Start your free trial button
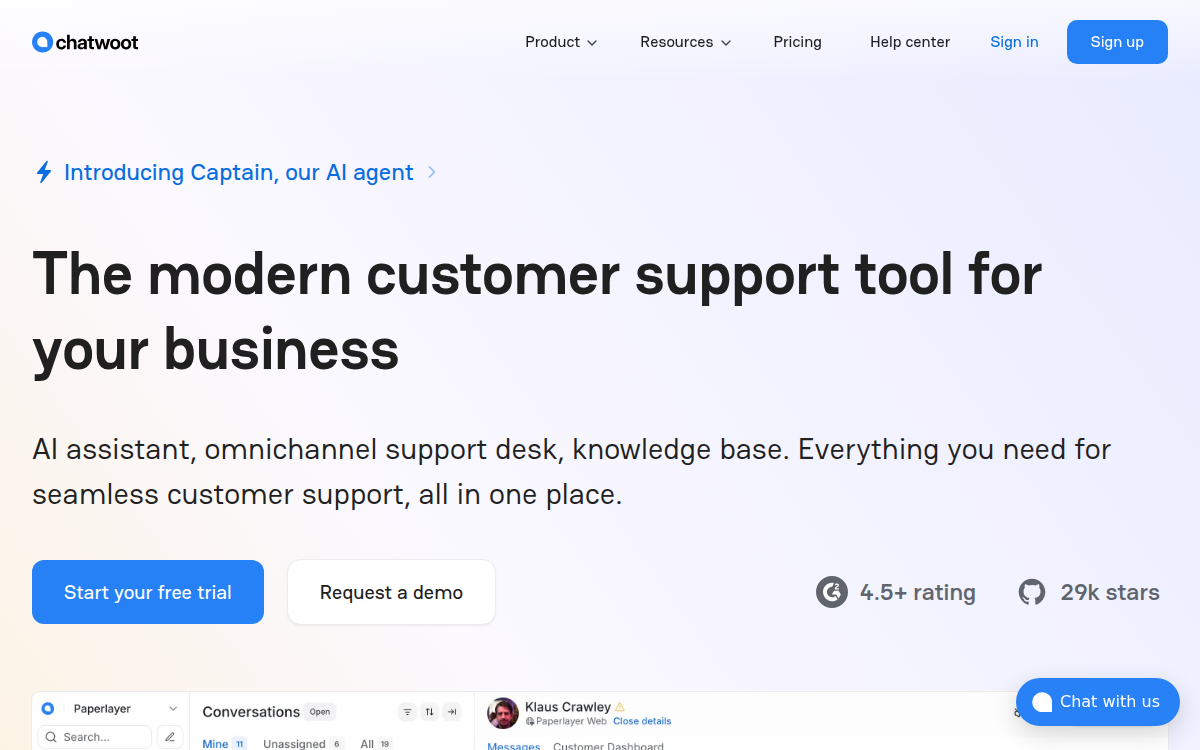The width and height of the screenshot is (1200, 750). 148,592
